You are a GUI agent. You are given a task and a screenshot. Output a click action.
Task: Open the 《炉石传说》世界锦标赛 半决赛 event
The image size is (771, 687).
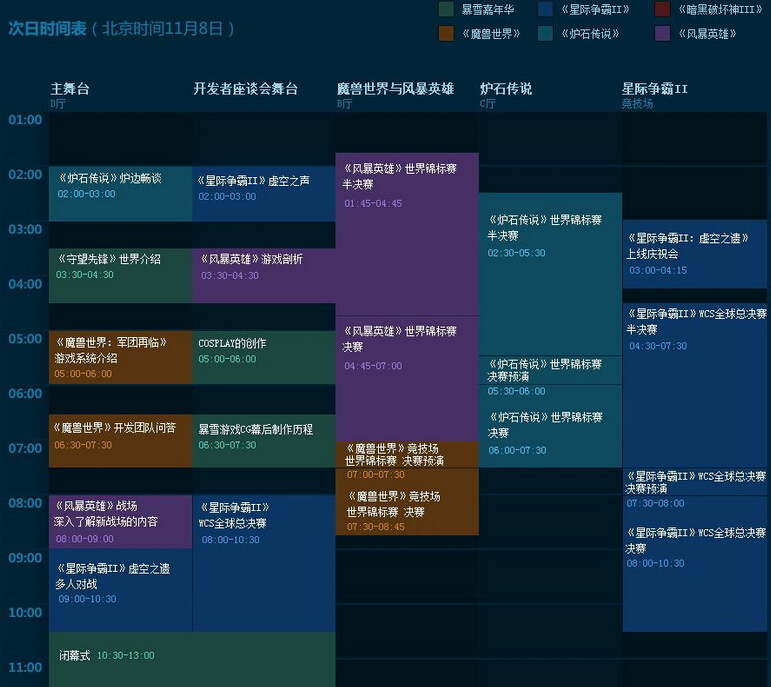(x=550, y=274)
